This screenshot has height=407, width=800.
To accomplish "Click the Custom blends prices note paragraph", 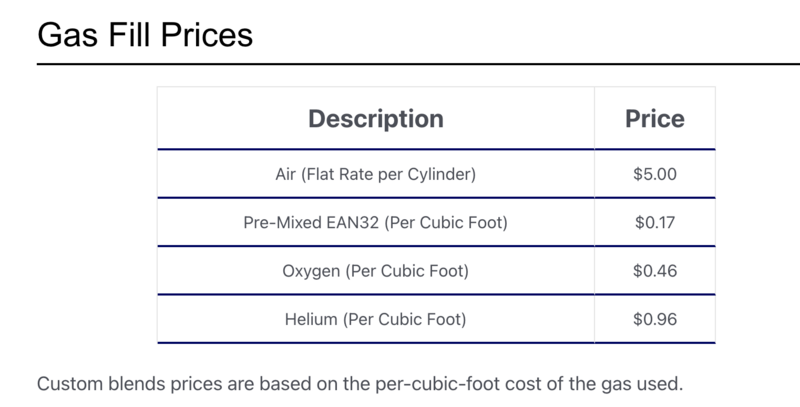I will [359, 383].
